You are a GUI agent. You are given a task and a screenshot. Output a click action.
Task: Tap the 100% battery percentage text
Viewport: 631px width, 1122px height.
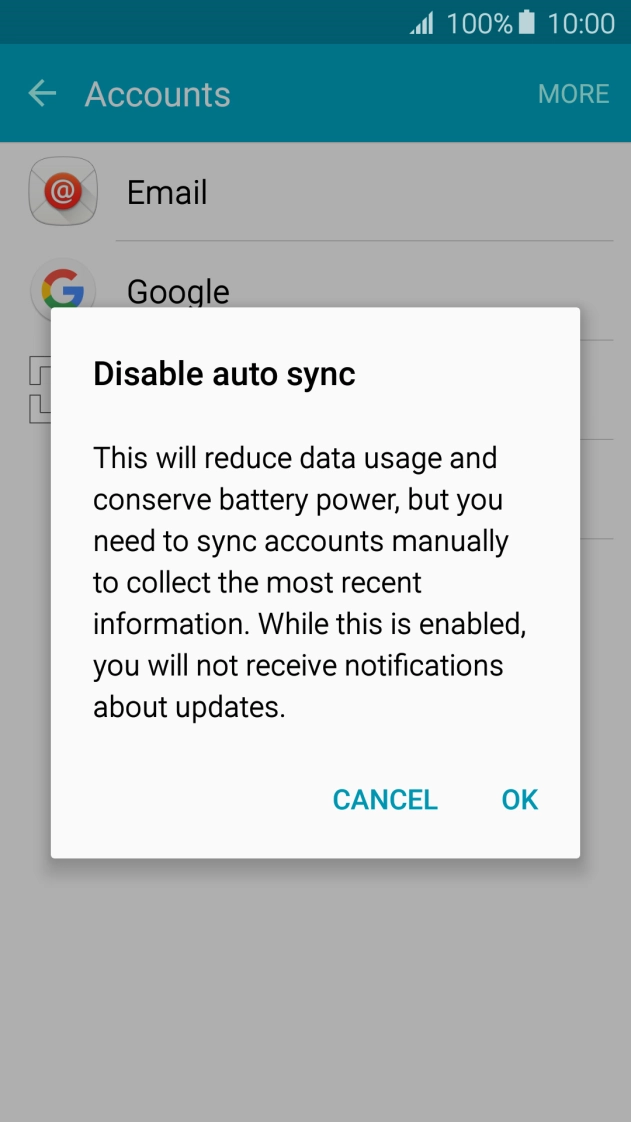coord(479,23)
